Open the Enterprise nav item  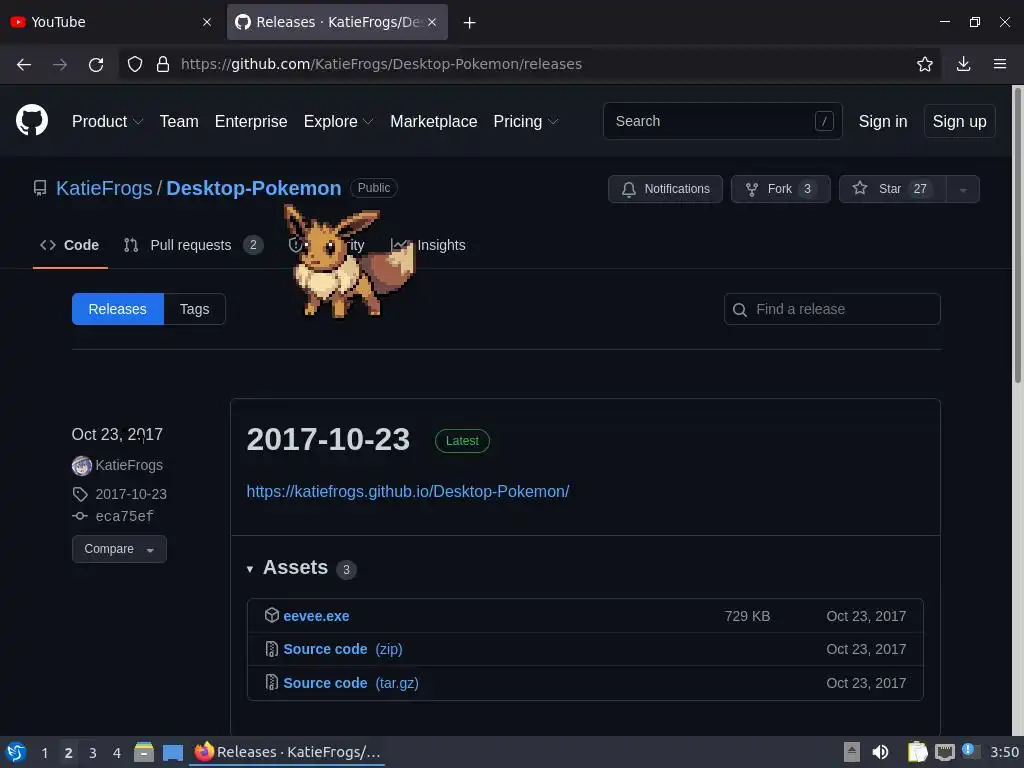pos(251,121)
